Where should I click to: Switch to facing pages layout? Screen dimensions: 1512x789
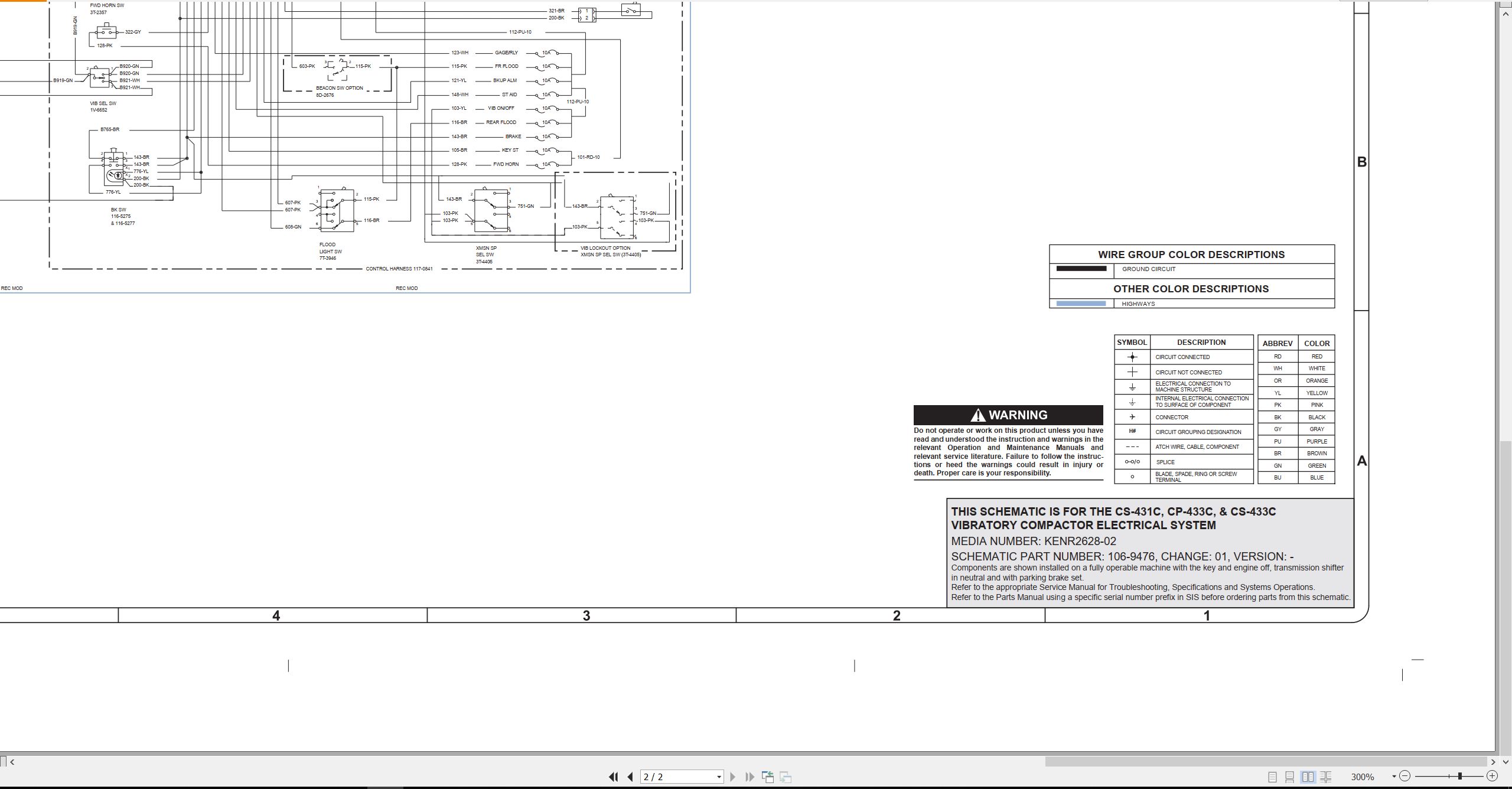coord(1308,777)
